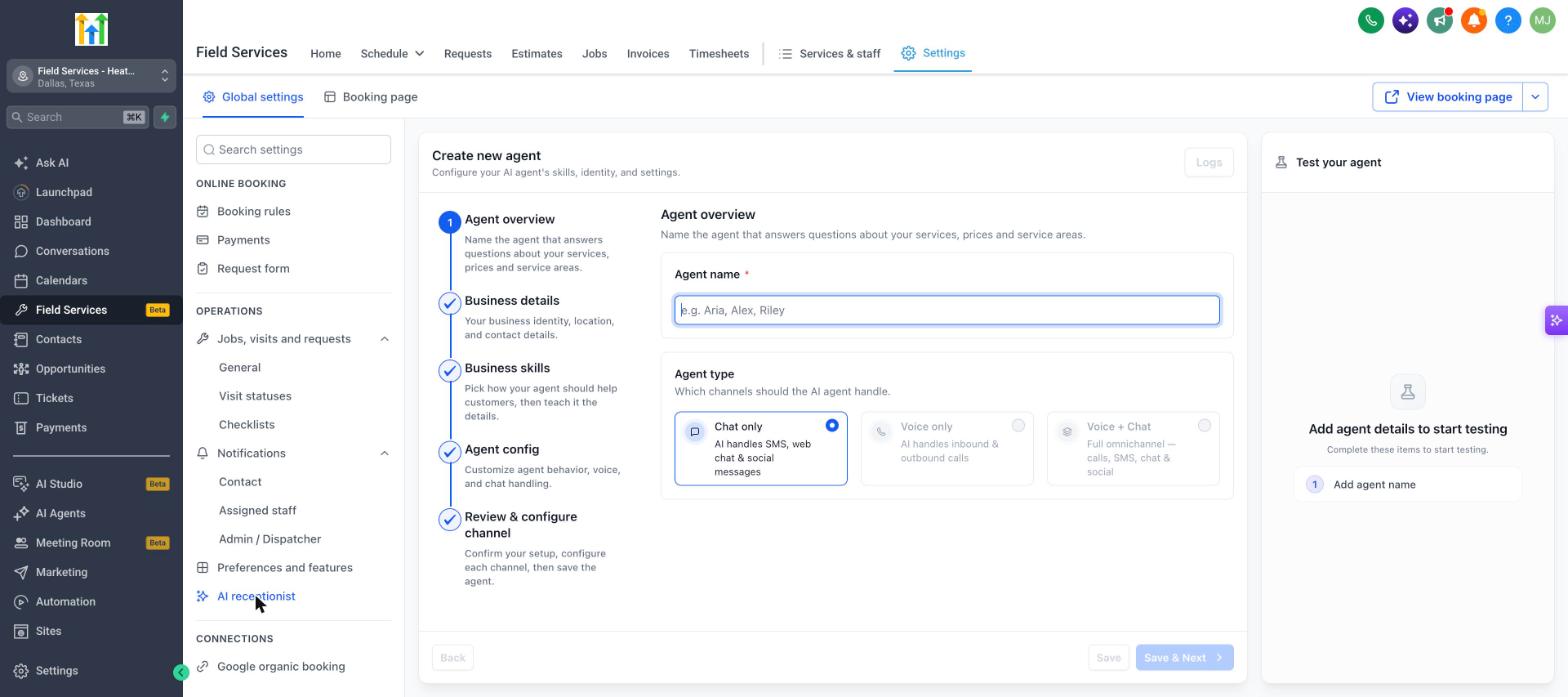Click the Back button
Image resolution: width=1568 pixels, height=697 pixels.
pyautogui.click(x=453, y=658)
